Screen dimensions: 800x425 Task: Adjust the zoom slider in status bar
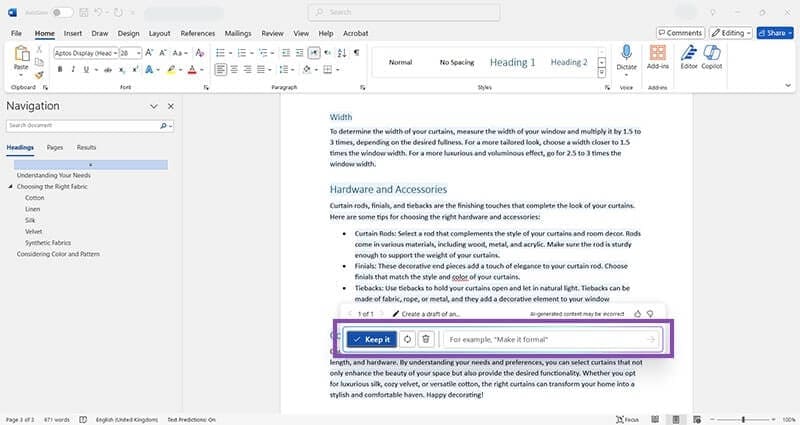(x=742, y=419)
